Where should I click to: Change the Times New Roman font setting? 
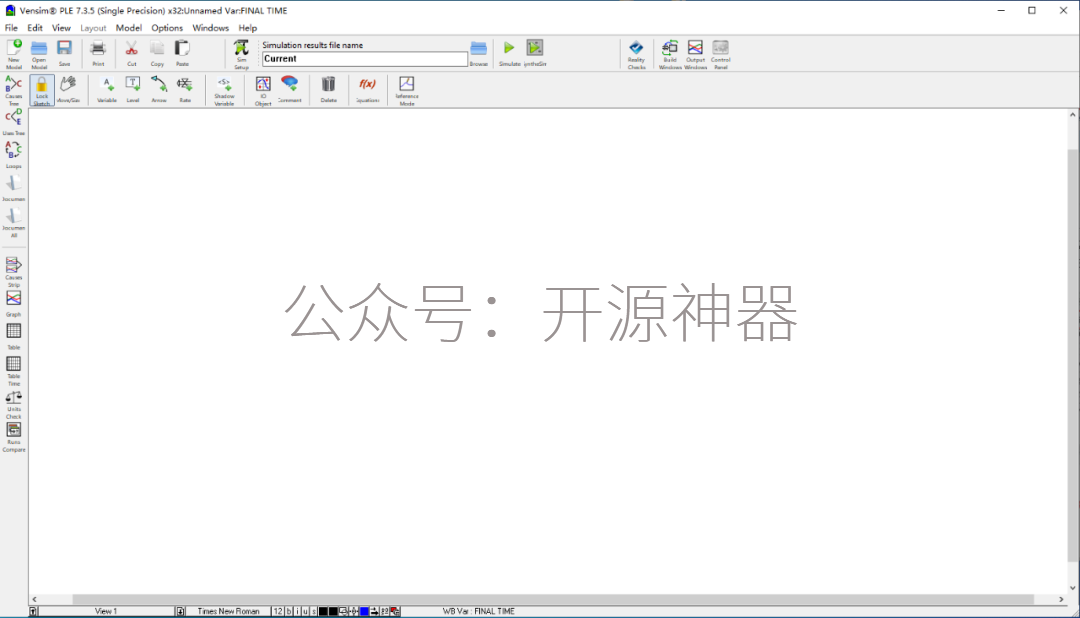click(x=229, y=611)
